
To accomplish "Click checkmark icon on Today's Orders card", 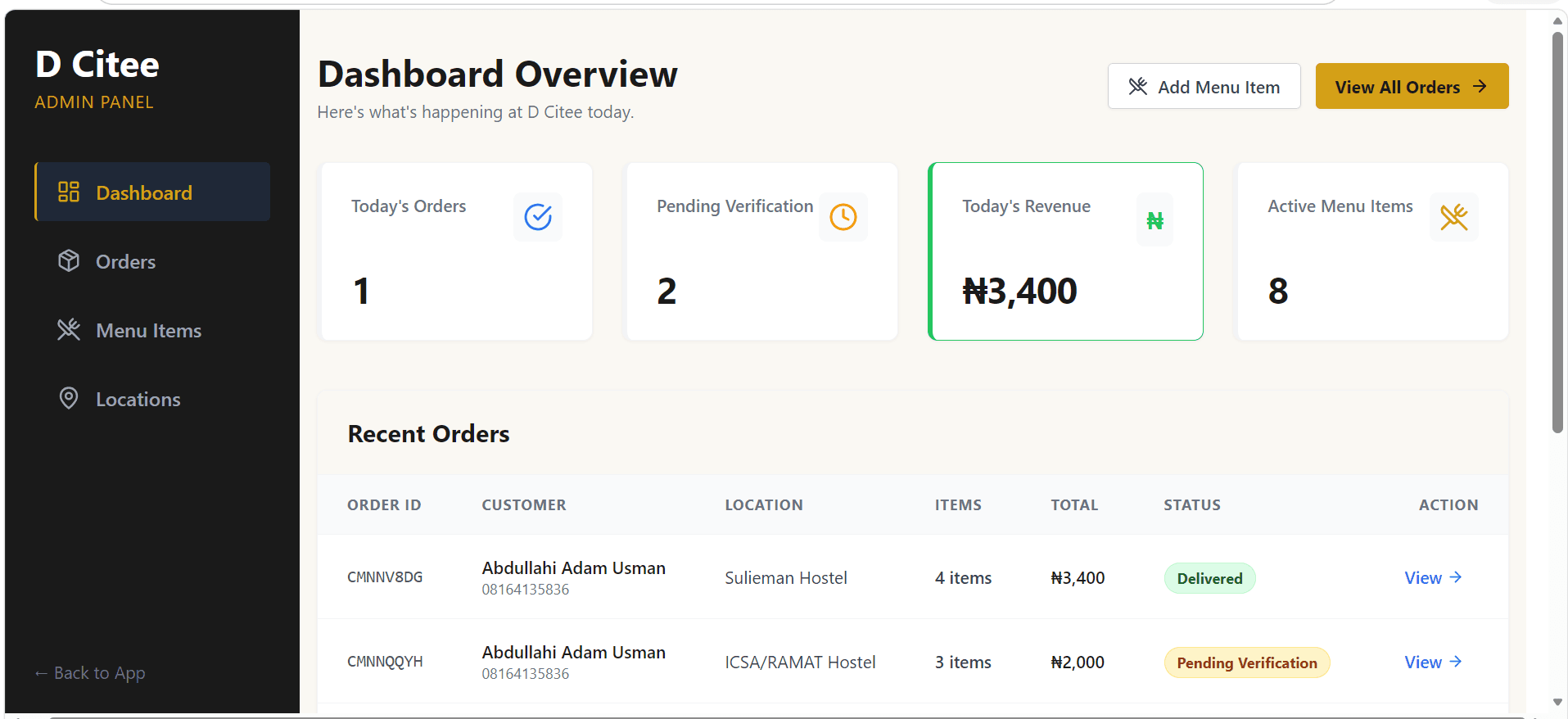I will [538, 217].
